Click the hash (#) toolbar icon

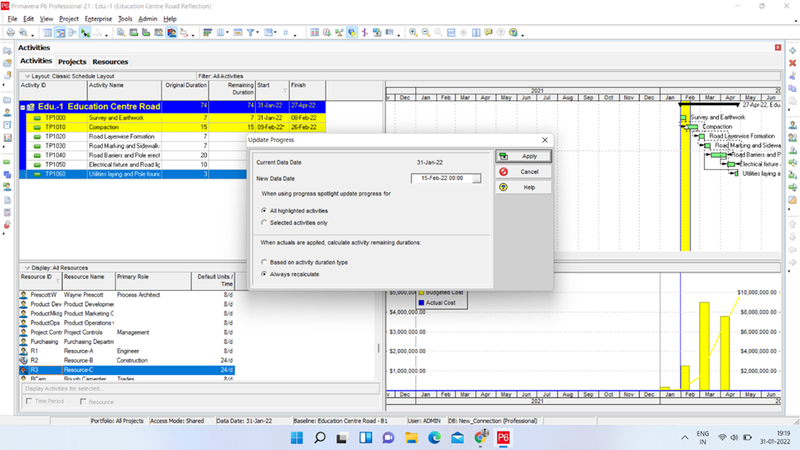coord(286,33)
